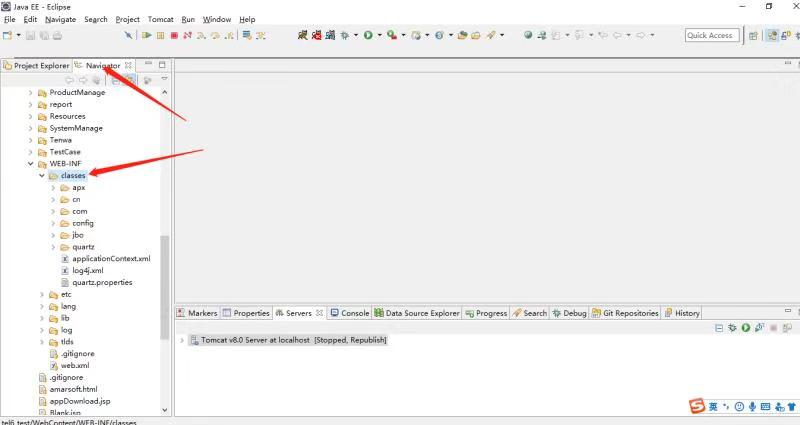Open the History tab
Viewport: 800px width, 425px height.
682,313
